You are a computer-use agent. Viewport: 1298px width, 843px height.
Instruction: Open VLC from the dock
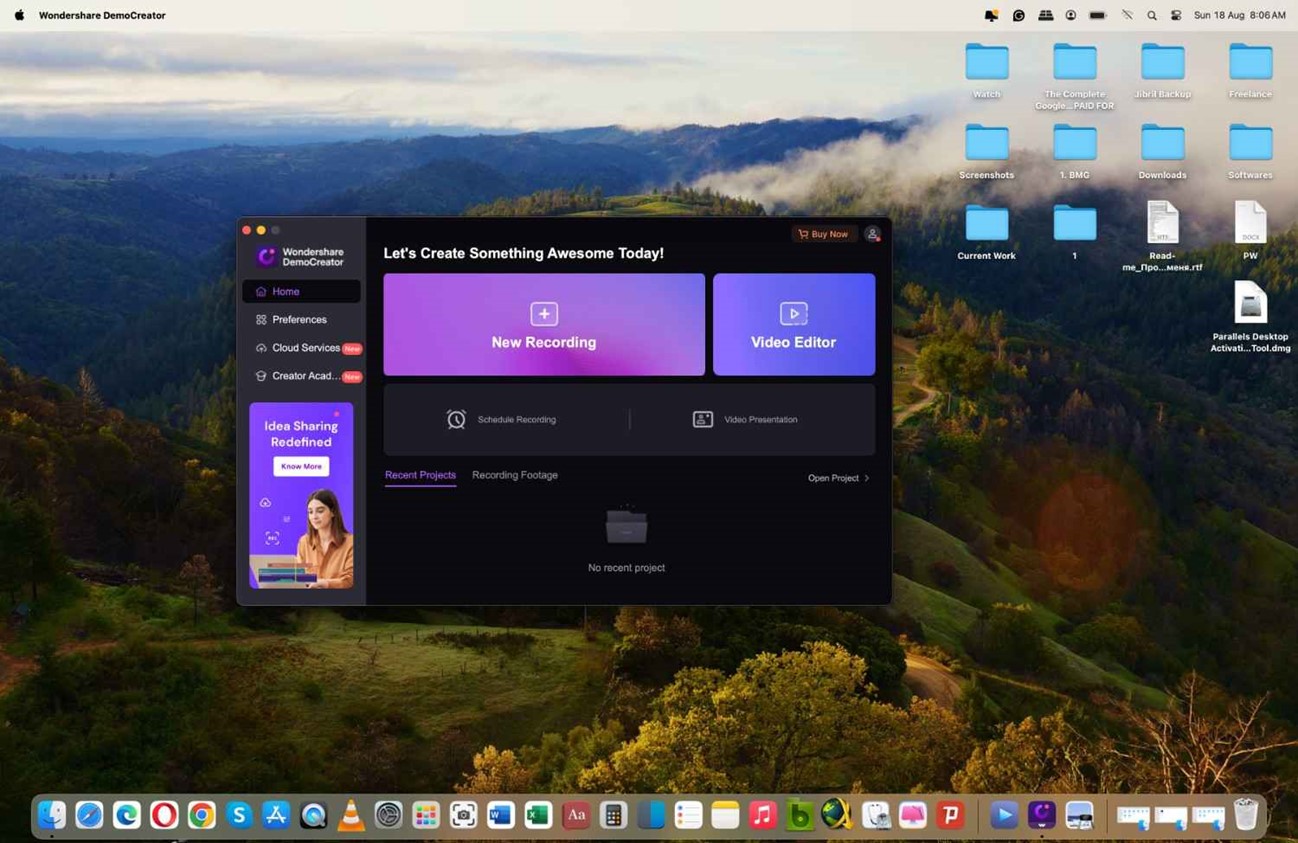coord(351,816)
